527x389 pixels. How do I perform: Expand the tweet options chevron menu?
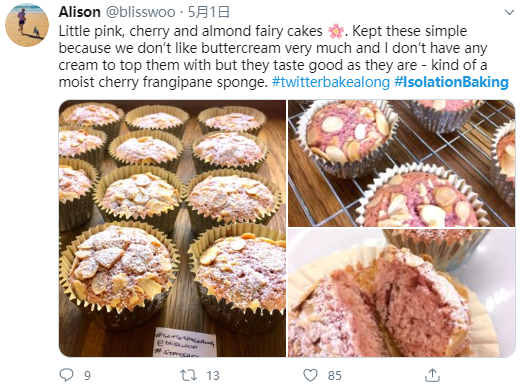[x=510, y=12]
